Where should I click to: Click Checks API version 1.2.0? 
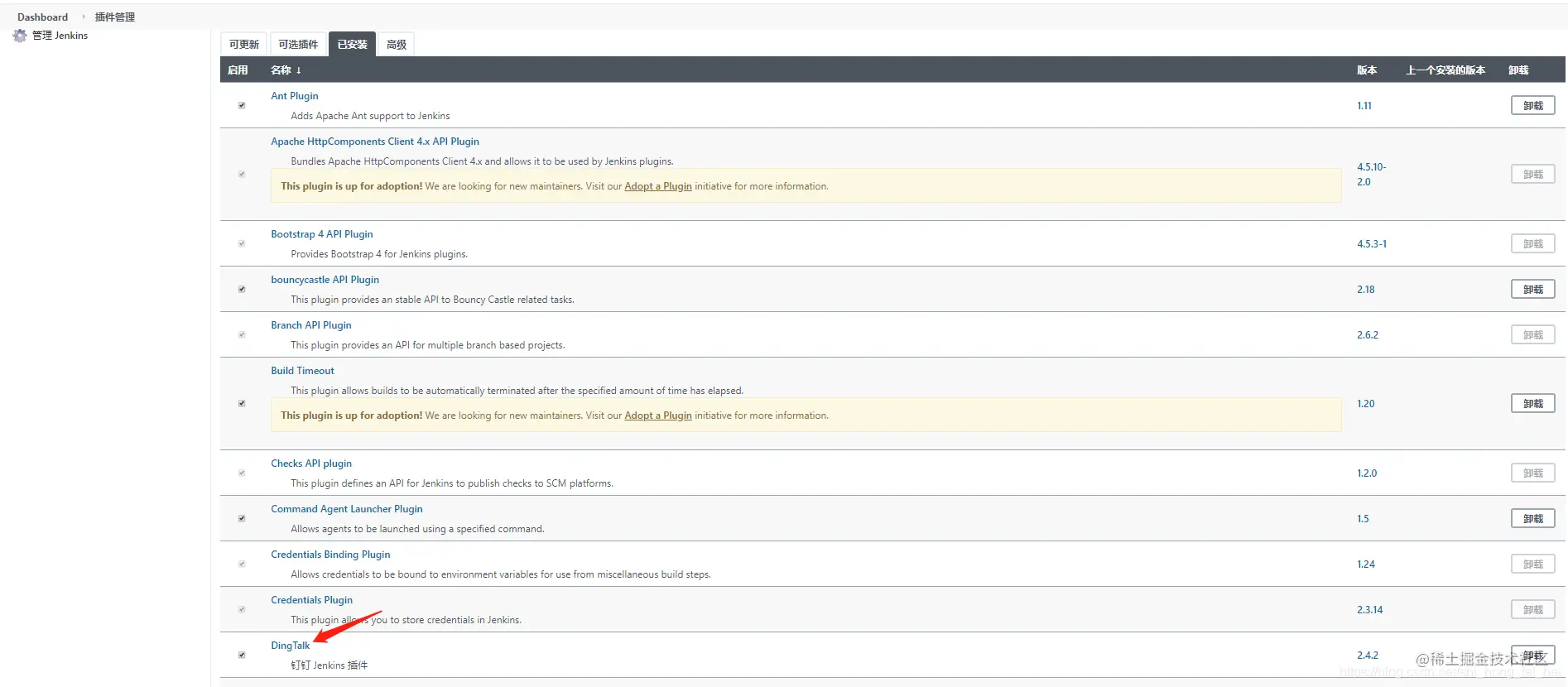[x=1367, y=473]
